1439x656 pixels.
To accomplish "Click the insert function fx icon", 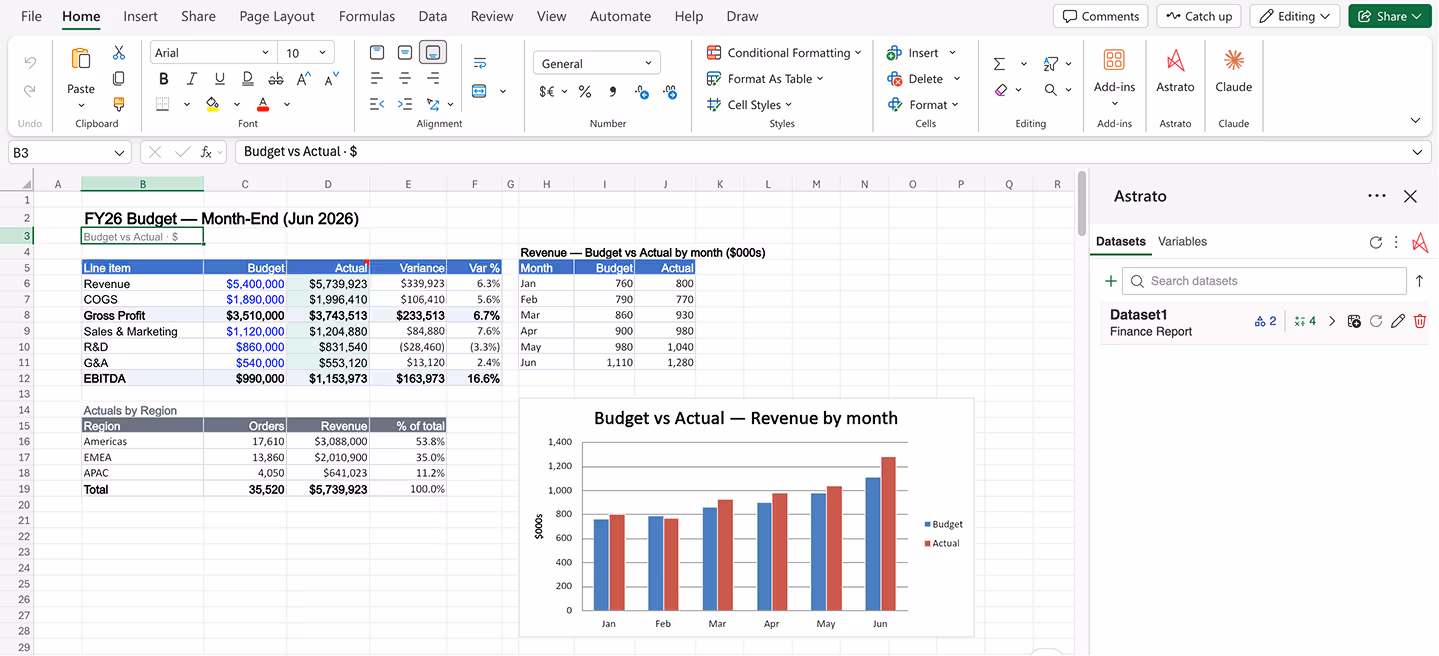I will point(207,152).
